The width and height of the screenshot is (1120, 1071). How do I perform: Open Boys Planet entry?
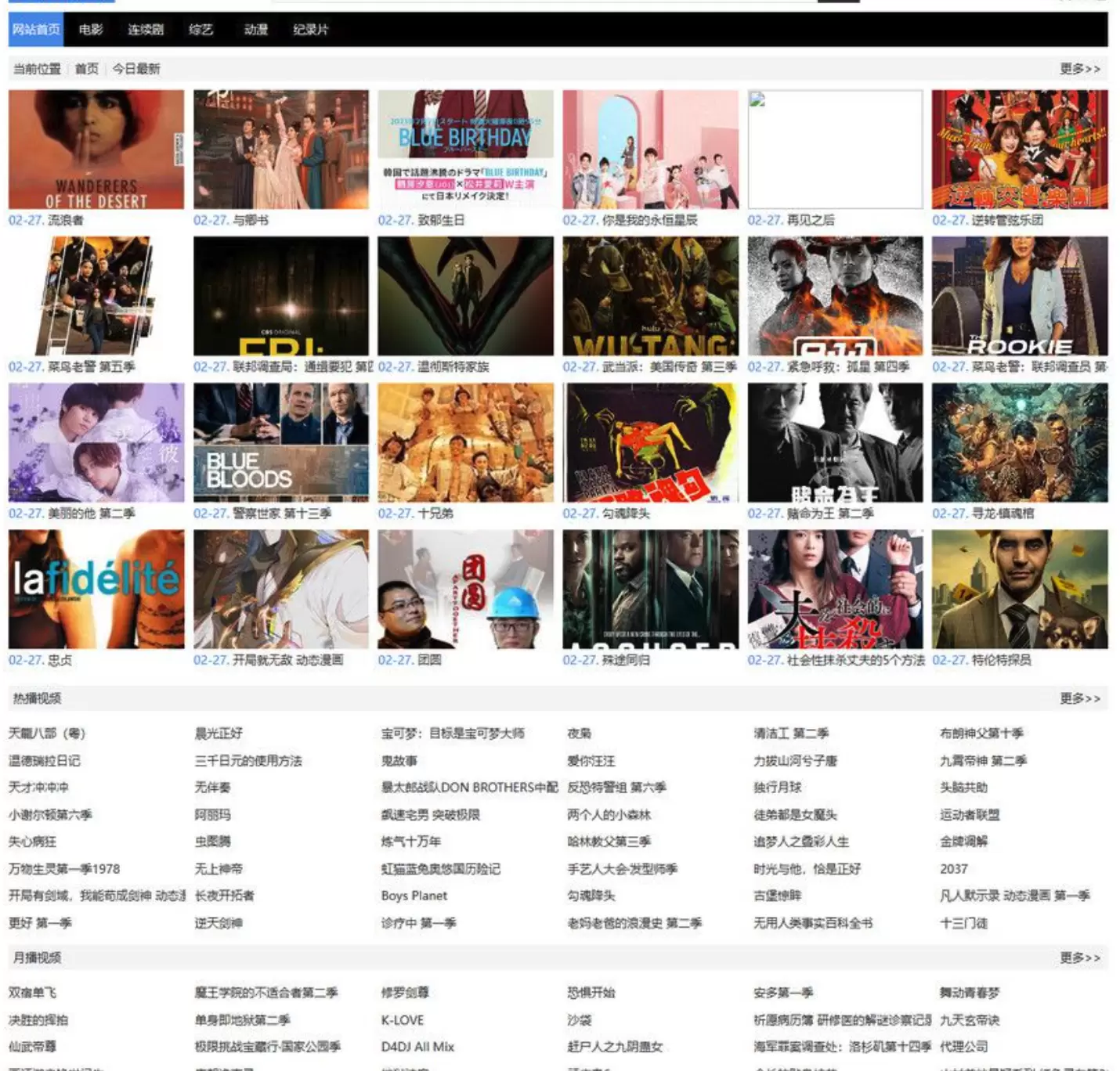click(x=414, y=896)
